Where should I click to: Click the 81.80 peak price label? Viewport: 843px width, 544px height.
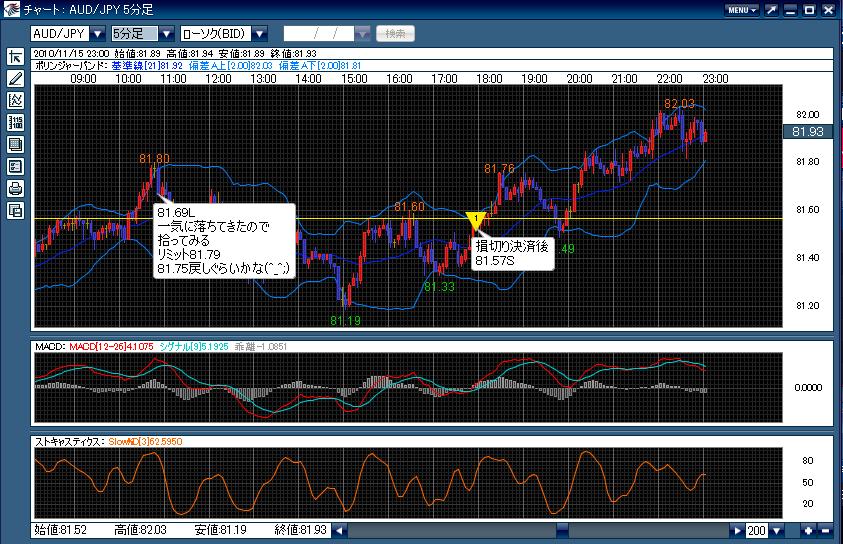pyautogui.click(x=154, y=159)
